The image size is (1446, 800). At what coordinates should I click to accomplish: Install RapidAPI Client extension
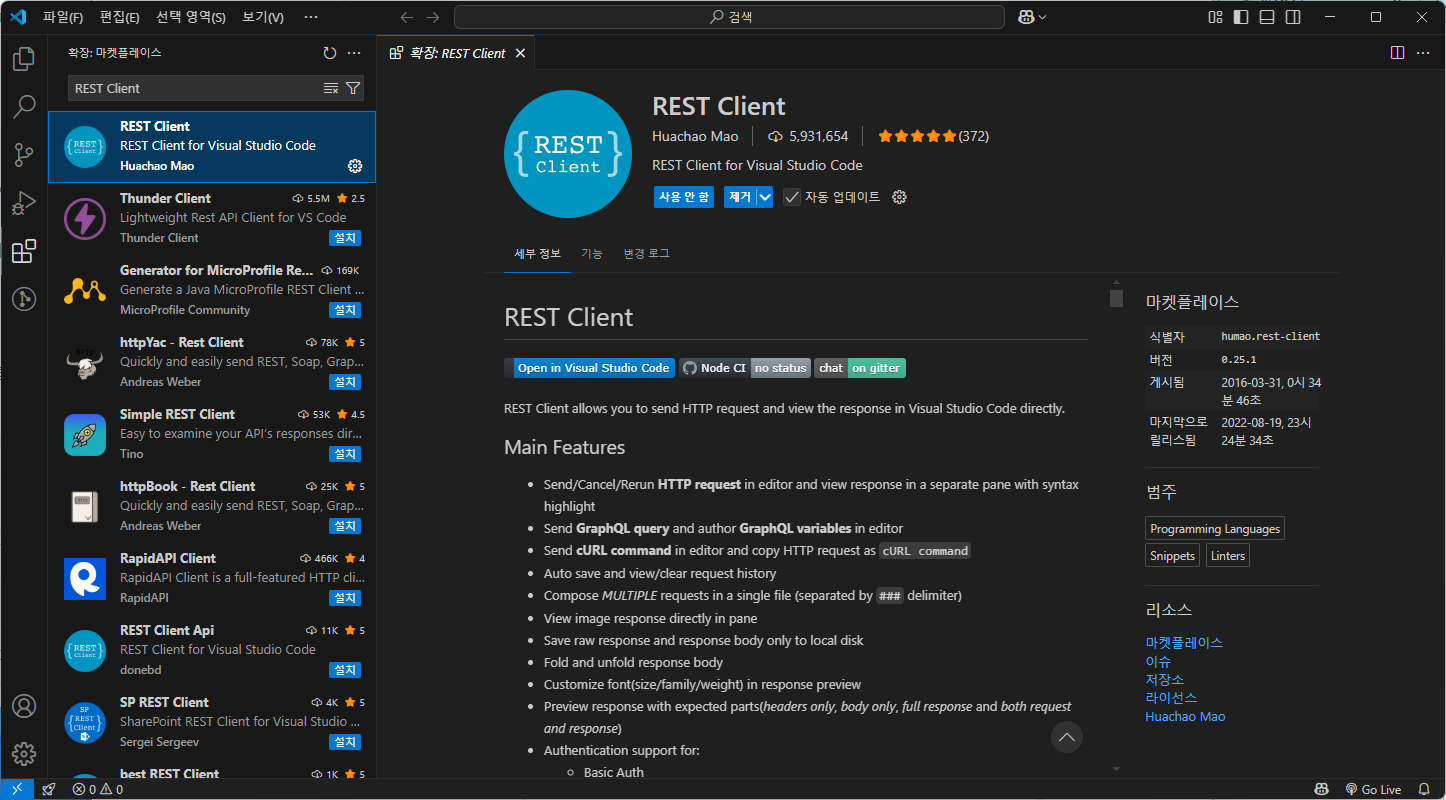click(345, 598)
